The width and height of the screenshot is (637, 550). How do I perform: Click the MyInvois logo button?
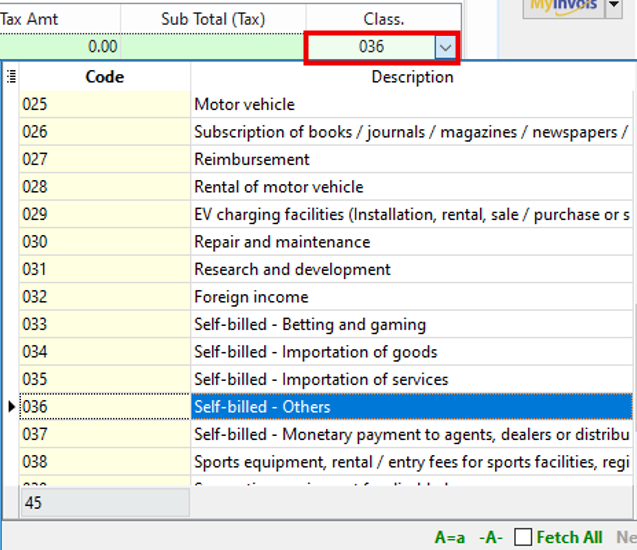tap(562, 7)
